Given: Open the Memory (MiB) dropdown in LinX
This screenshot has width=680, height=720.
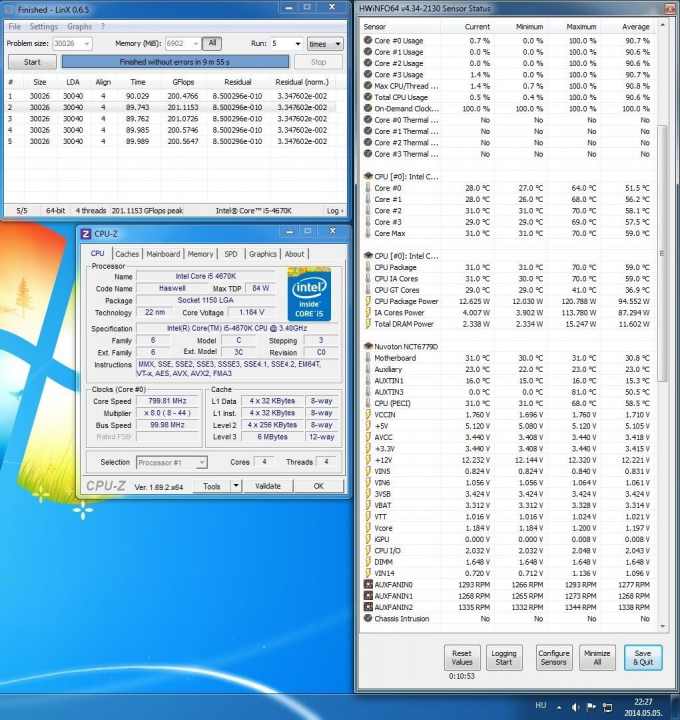Looking at the screenshot, I should 196,44.
